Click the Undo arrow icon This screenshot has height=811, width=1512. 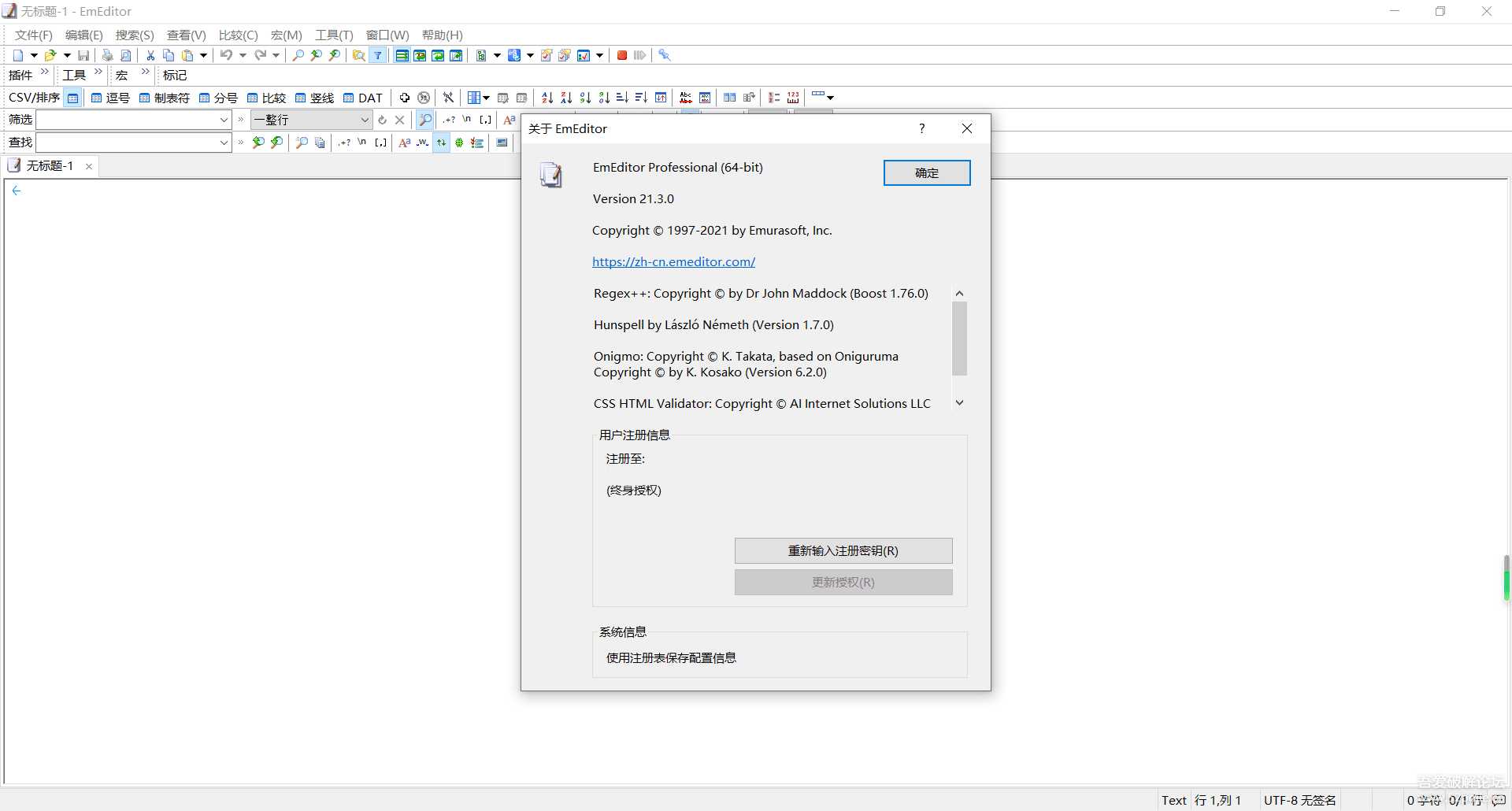coord(226,55)
